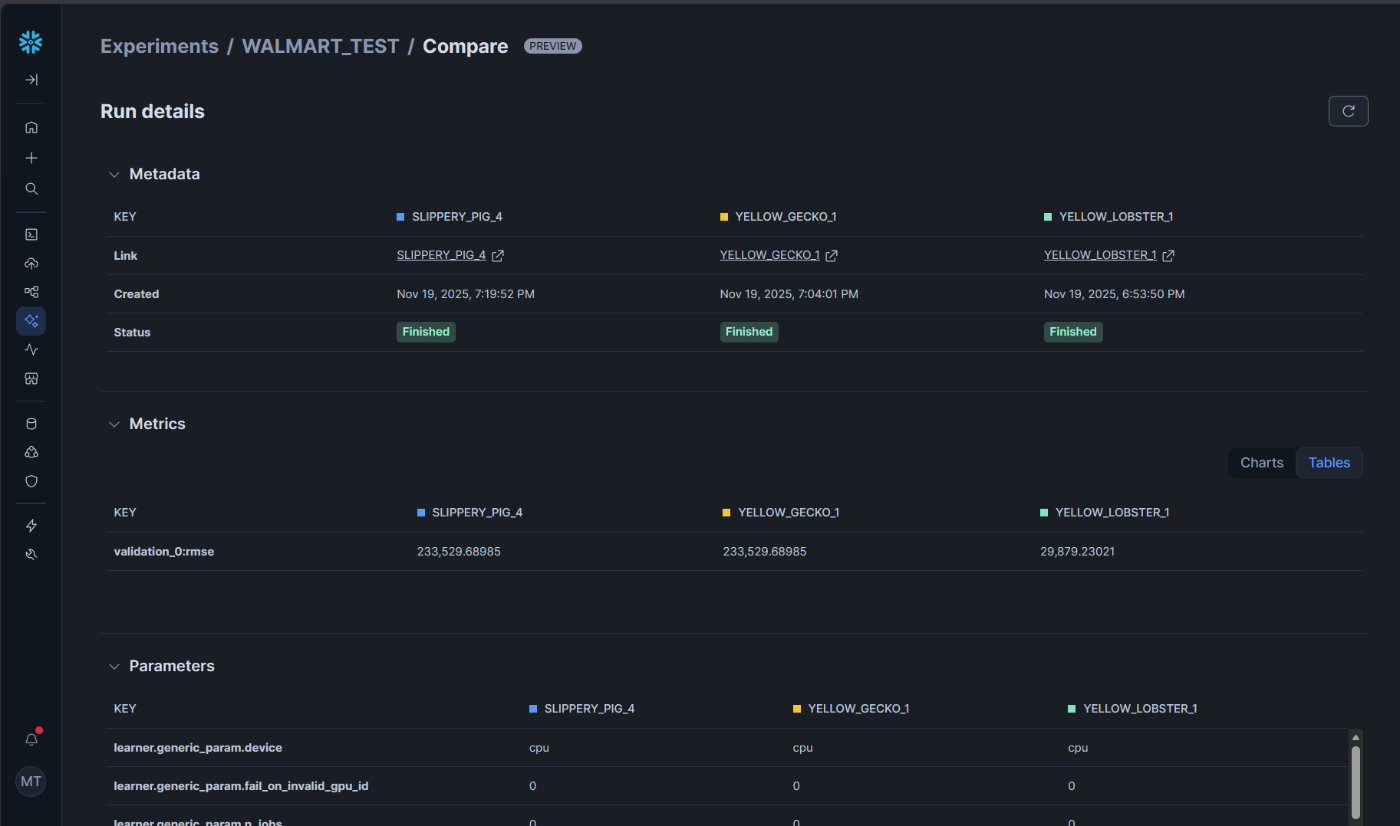Click the validation_0:rmse metric key

(164, 551)
